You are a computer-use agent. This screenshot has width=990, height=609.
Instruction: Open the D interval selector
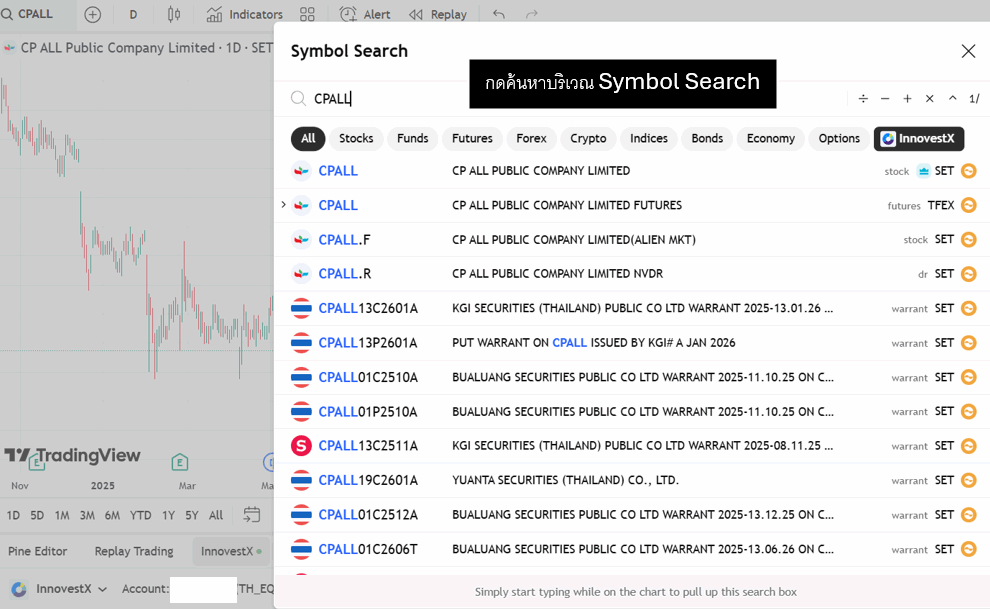(133, 15)
